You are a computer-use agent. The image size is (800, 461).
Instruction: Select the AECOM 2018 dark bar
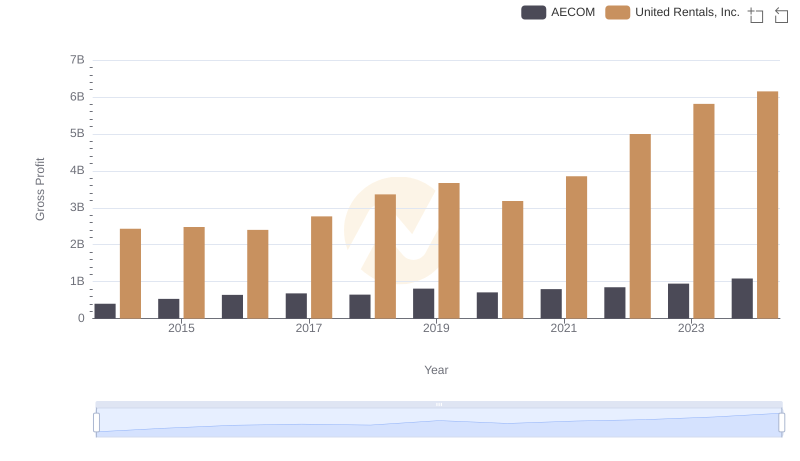[360, 306]
